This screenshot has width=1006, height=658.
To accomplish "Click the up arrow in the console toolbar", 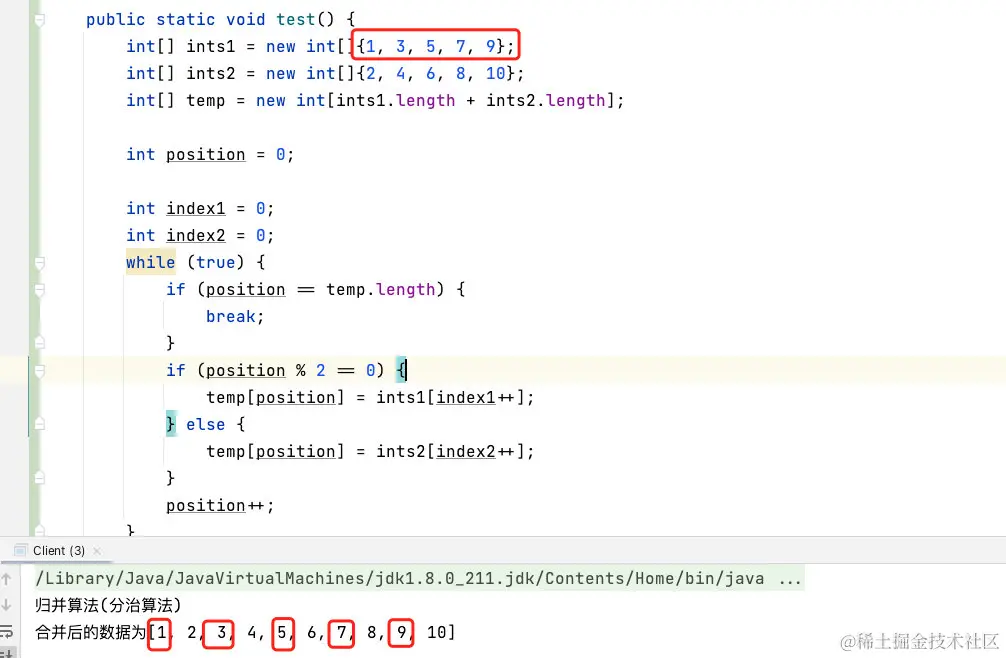I will (6, 579).
